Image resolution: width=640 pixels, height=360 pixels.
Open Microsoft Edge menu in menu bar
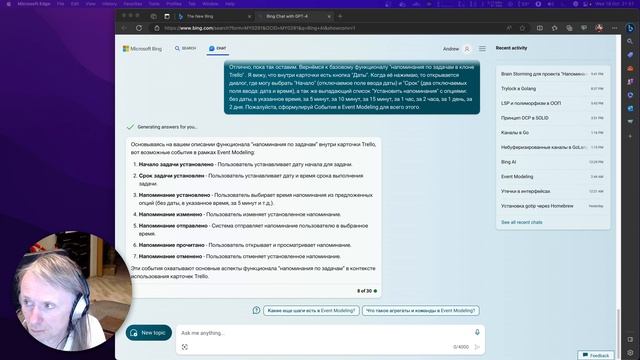click(x=34, y=4)
